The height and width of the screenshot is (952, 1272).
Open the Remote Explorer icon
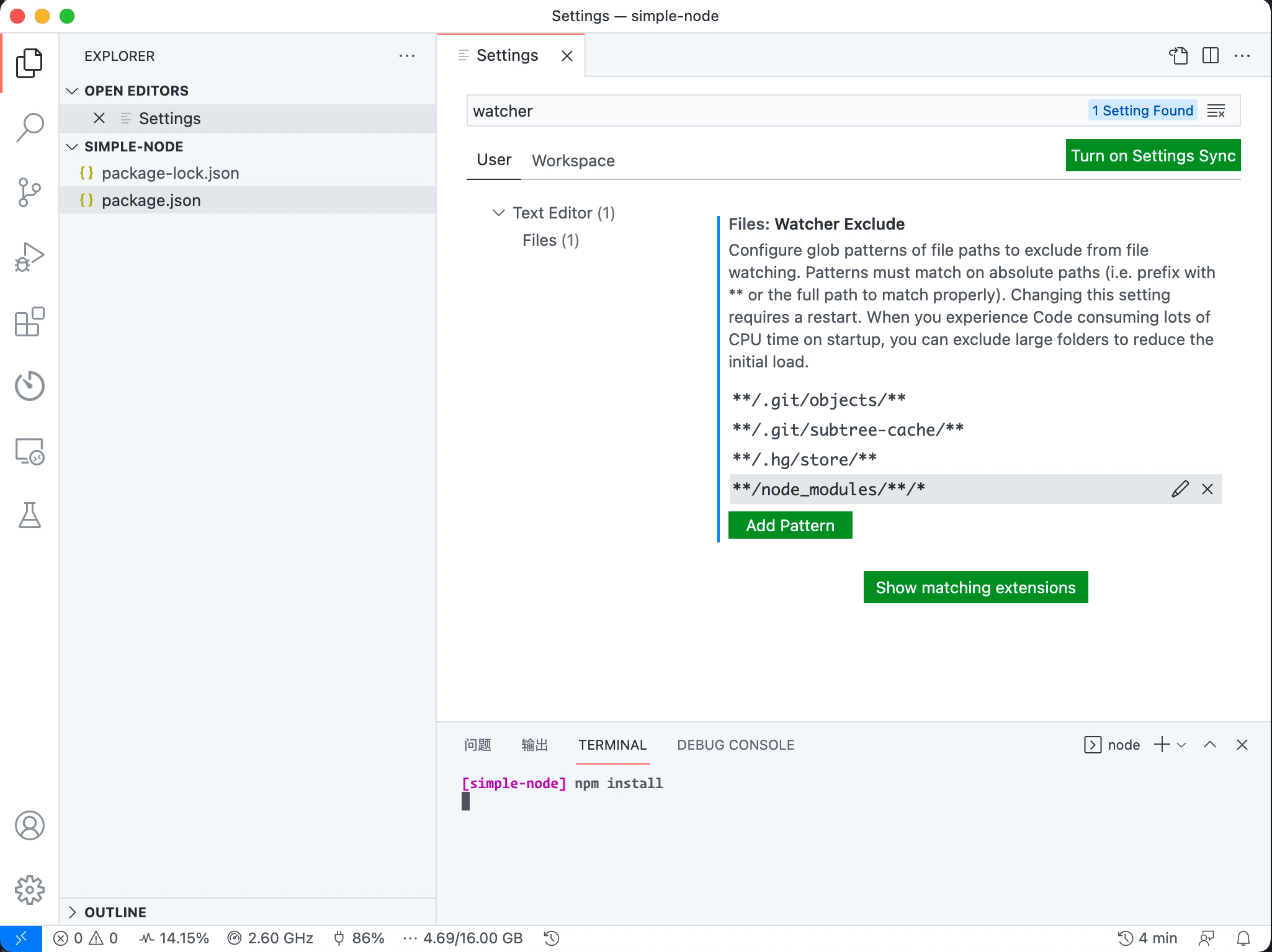click(x=29, y=451)
